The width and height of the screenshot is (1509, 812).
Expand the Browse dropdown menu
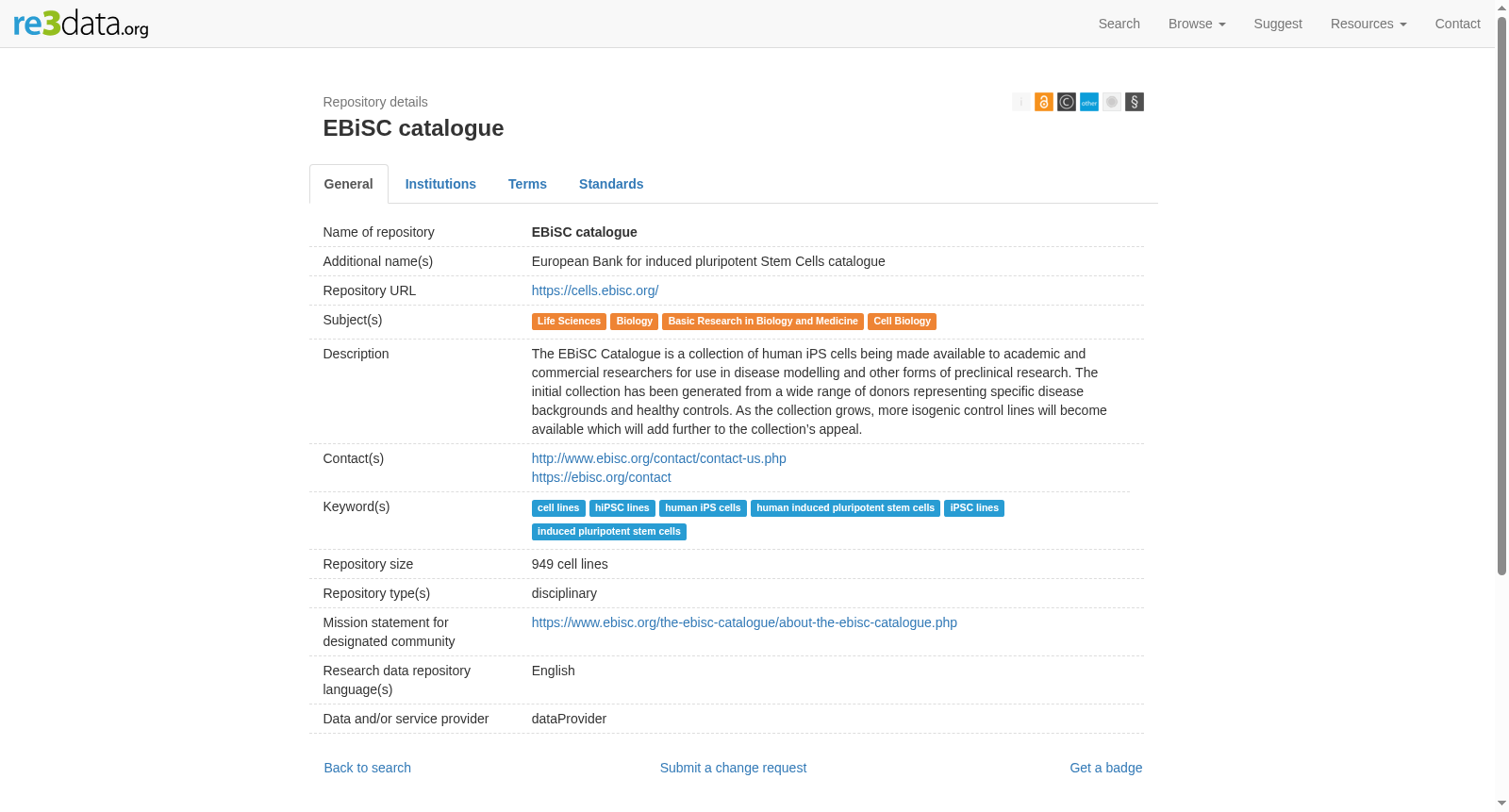tap(1197, 24)
